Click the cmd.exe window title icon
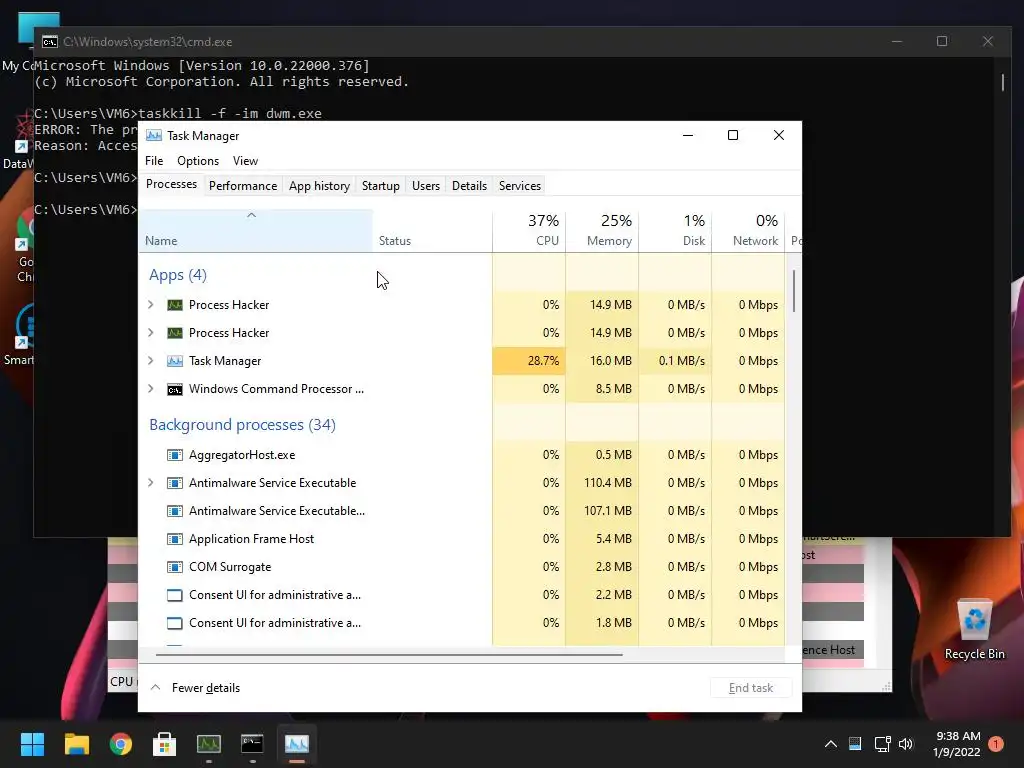 point(50,42)
